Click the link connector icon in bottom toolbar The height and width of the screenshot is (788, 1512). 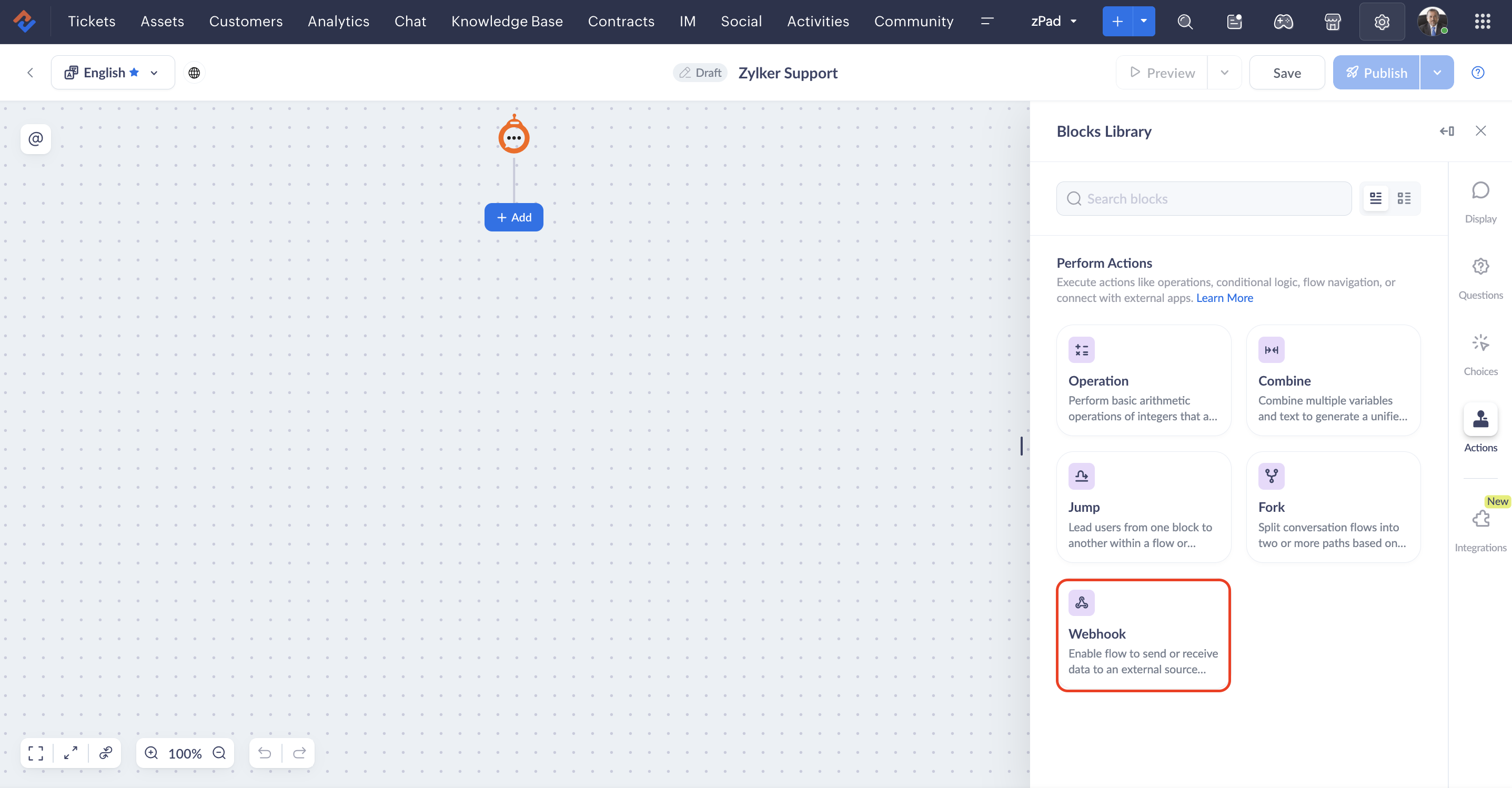[x=106, y=753]
